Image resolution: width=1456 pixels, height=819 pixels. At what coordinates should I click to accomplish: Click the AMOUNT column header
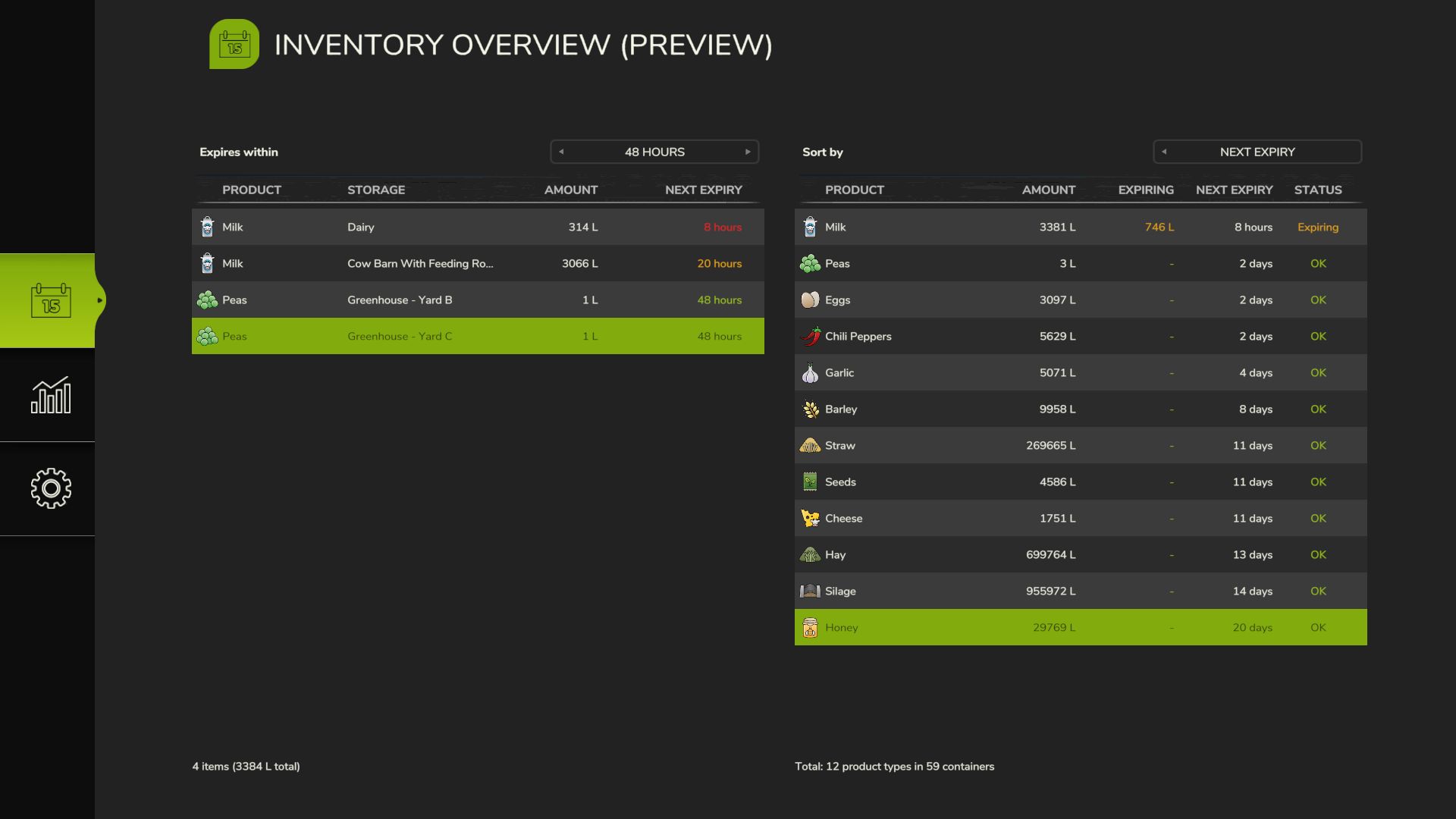click(x=1049, y=190)
